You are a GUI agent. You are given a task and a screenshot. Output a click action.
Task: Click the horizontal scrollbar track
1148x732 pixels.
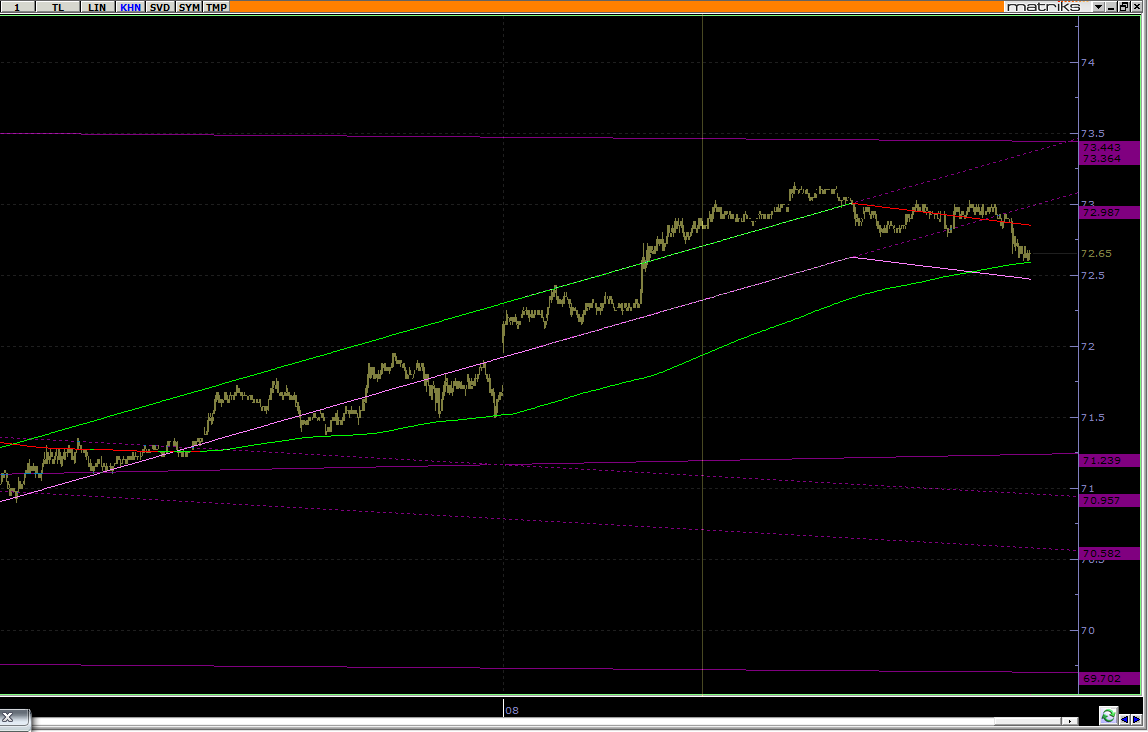click(545, 721)
